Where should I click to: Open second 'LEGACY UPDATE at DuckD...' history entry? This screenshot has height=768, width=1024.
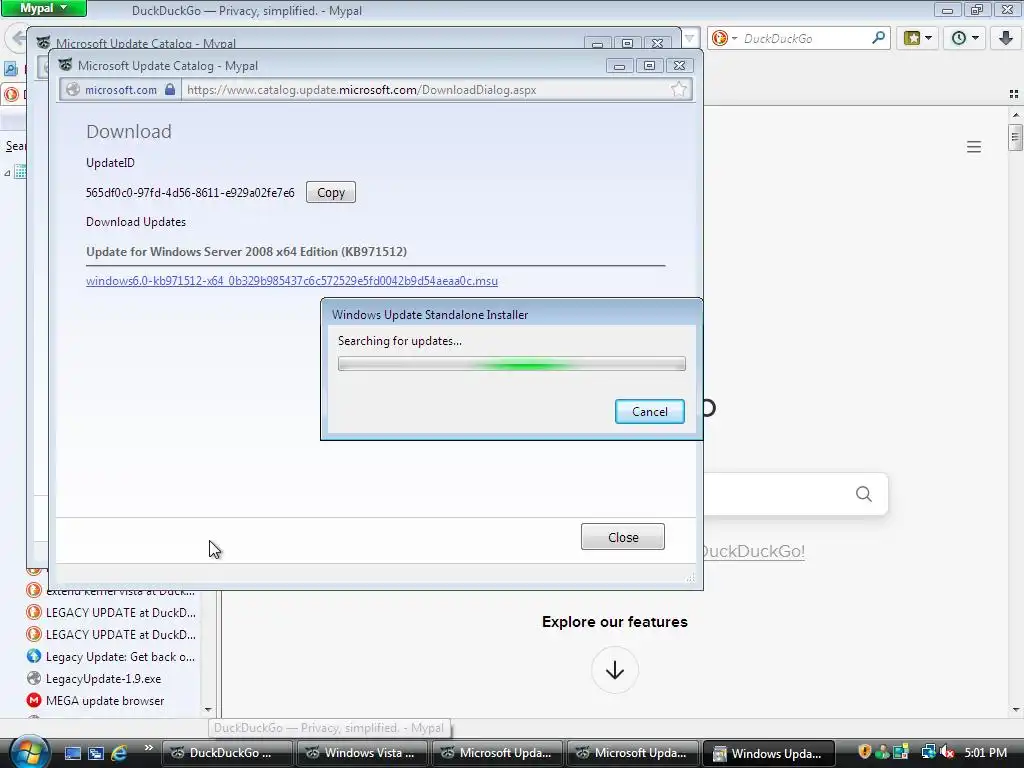(120, 634)
